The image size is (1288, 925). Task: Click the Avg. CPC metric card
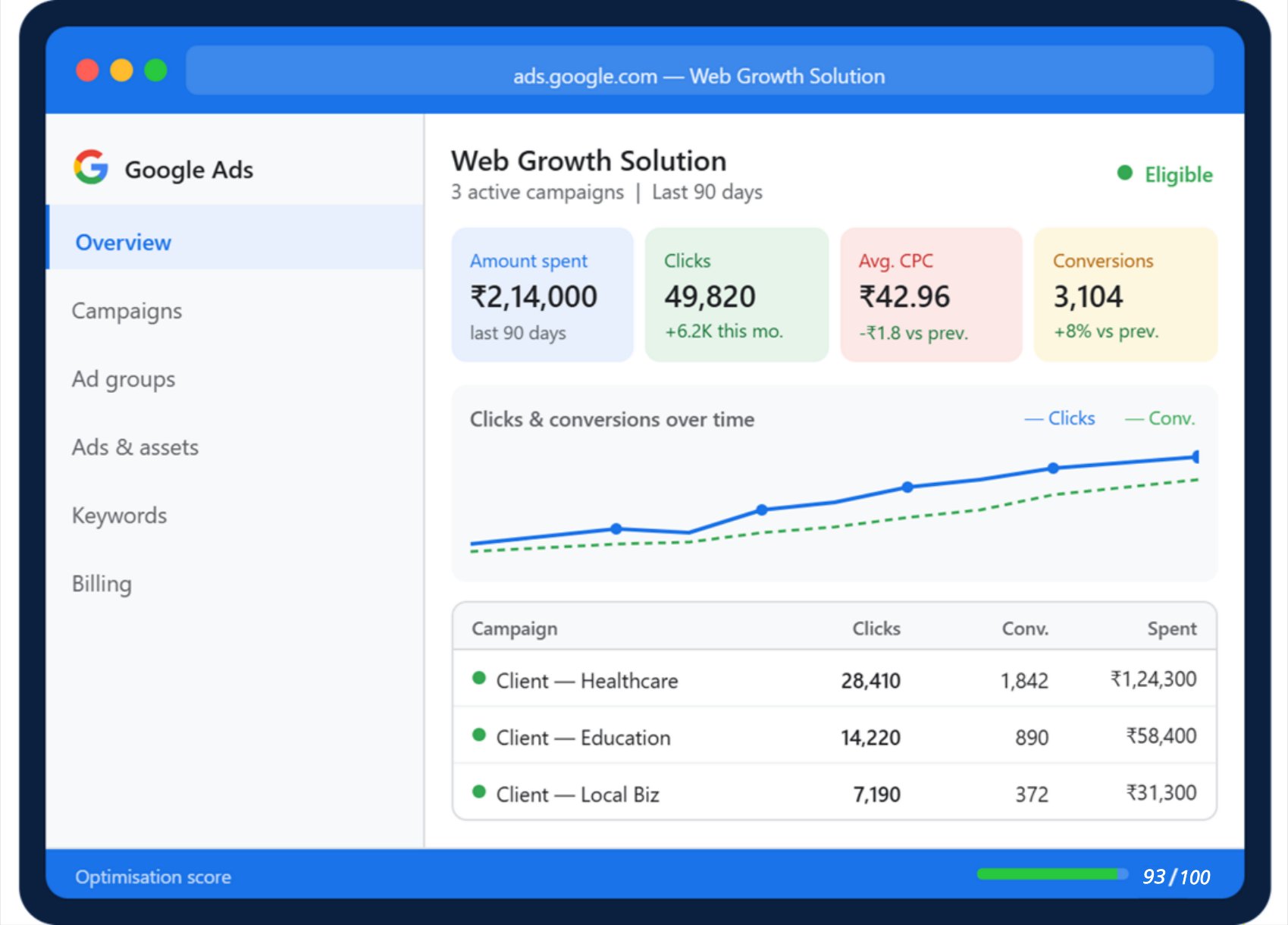931,295
